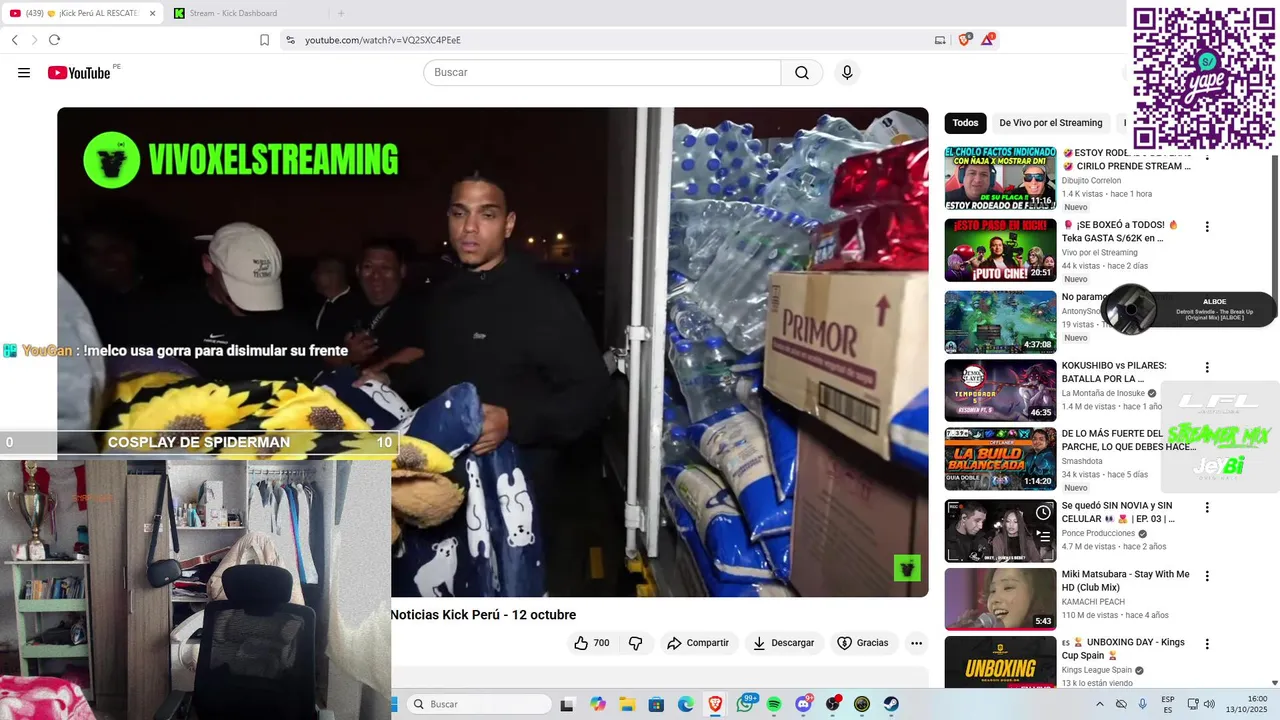The height and width of the screenshot is (720, 1280).
Task: Show hidden tray icons chevron in taskbar
Action: pos(1100,704)
